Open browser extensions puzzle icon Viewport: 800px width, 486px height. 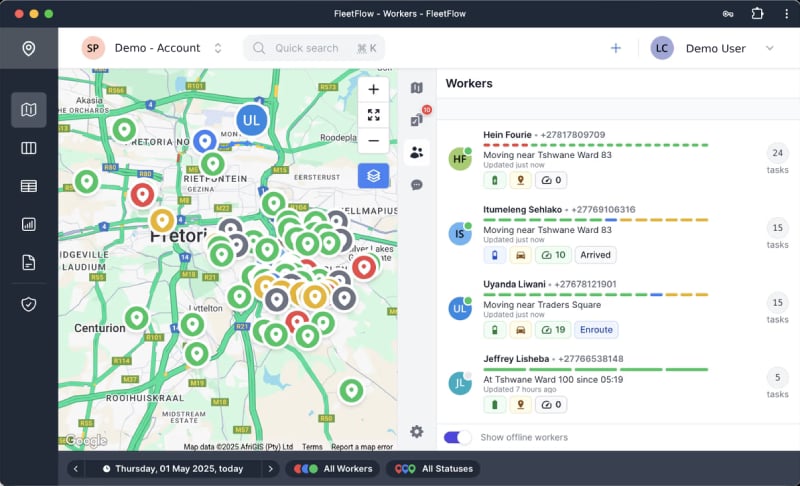point(757,13)
